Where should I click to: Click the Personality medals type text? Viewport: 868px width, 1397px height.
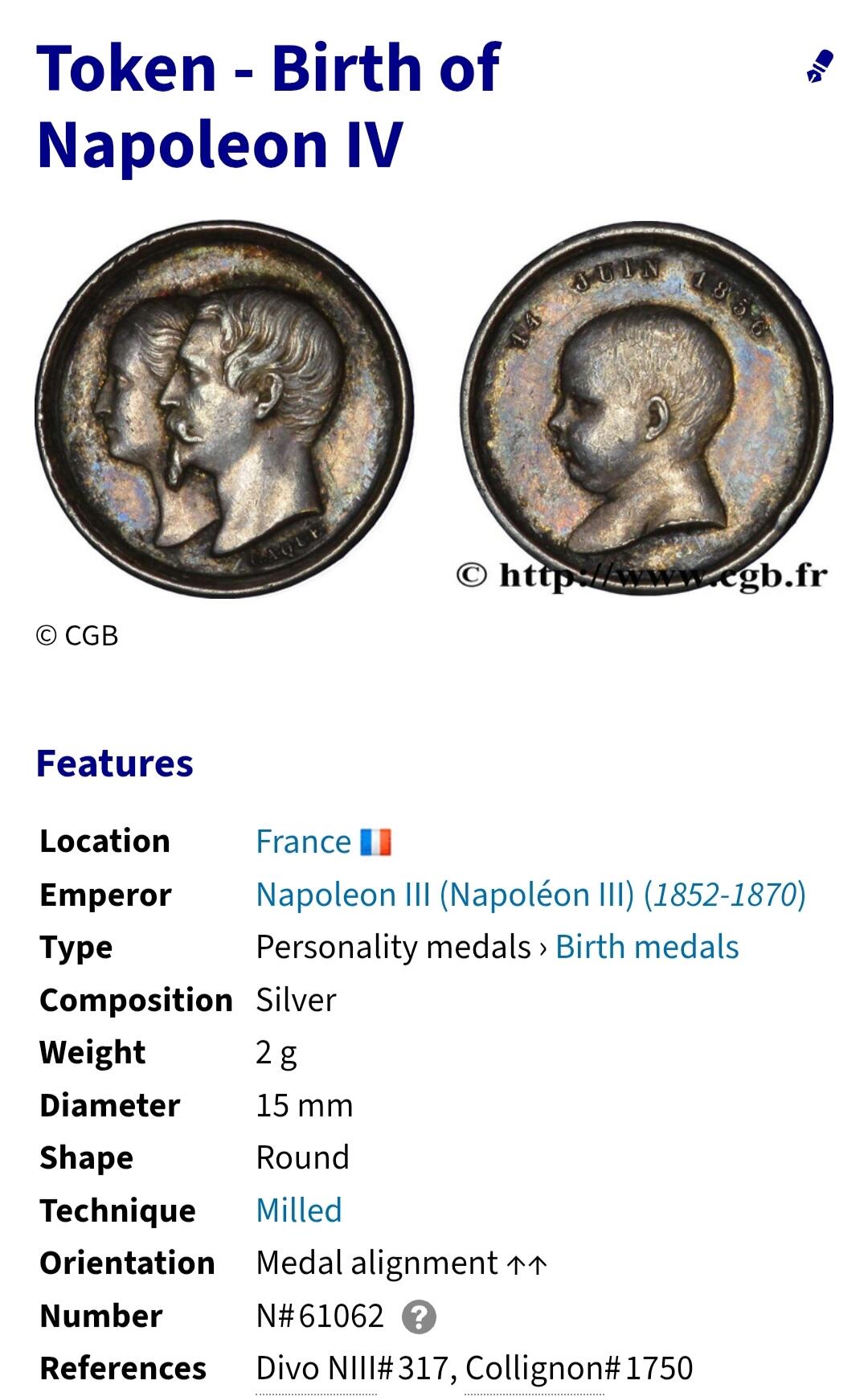pyautogui.click(x=393, y=947)
